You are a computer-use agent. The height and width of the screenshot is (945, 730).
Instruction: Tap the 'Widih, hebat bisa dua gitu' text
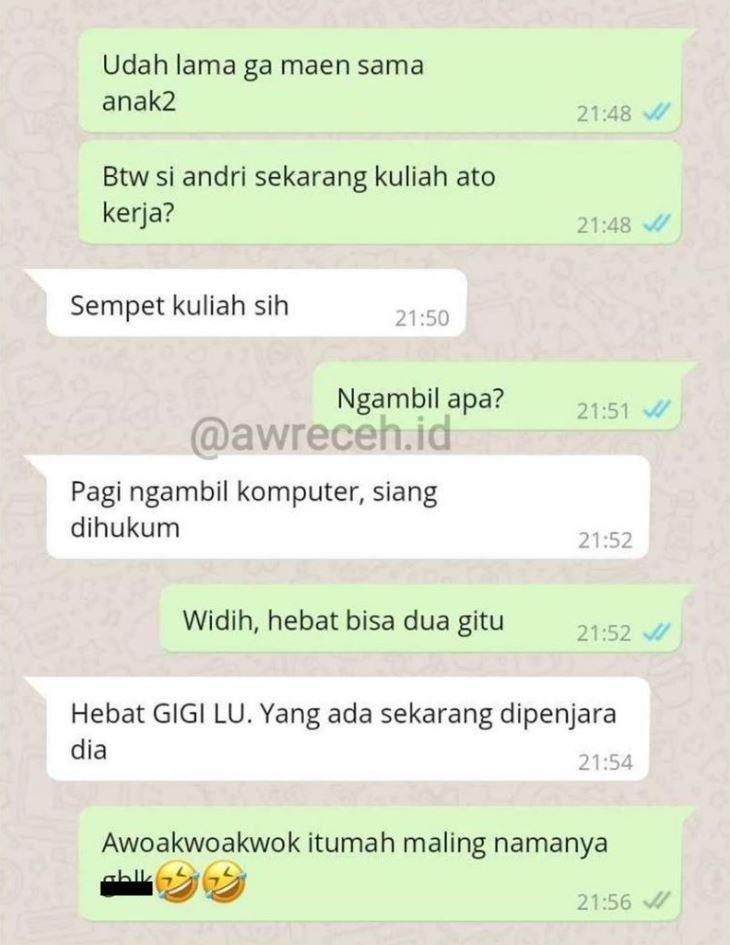pos(344,620)
